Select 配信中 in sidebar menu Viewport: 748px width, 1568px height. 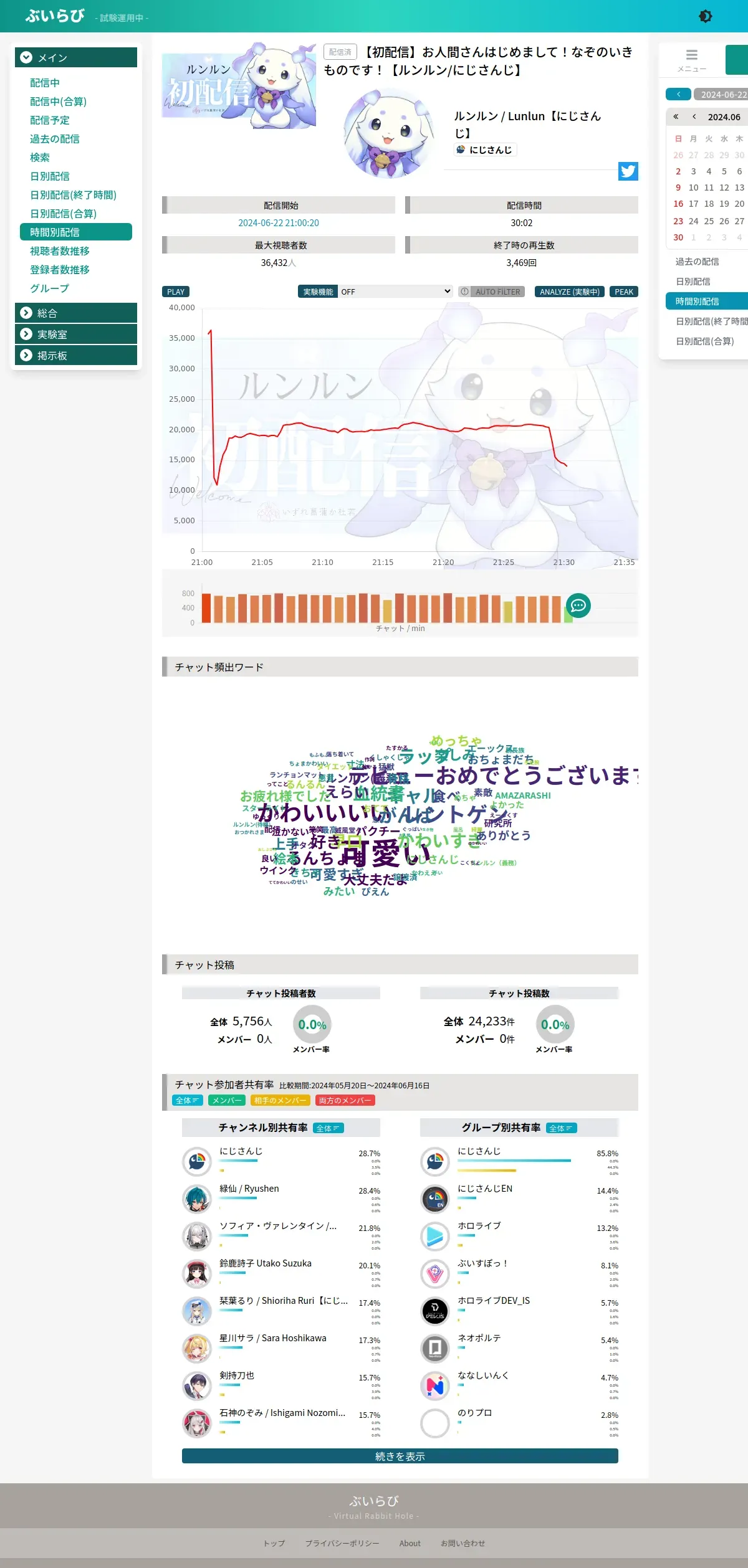tap(45, 83)
